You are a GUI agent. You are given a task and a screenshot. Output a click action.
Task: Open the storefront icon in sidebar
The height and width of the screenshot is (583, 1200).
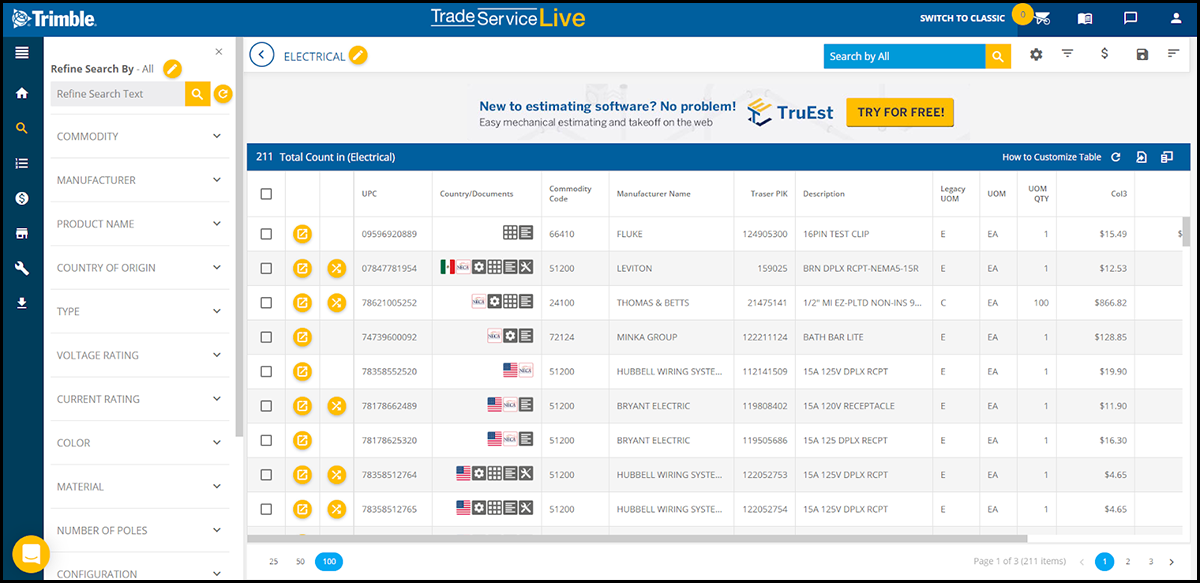tap(21, 233)
